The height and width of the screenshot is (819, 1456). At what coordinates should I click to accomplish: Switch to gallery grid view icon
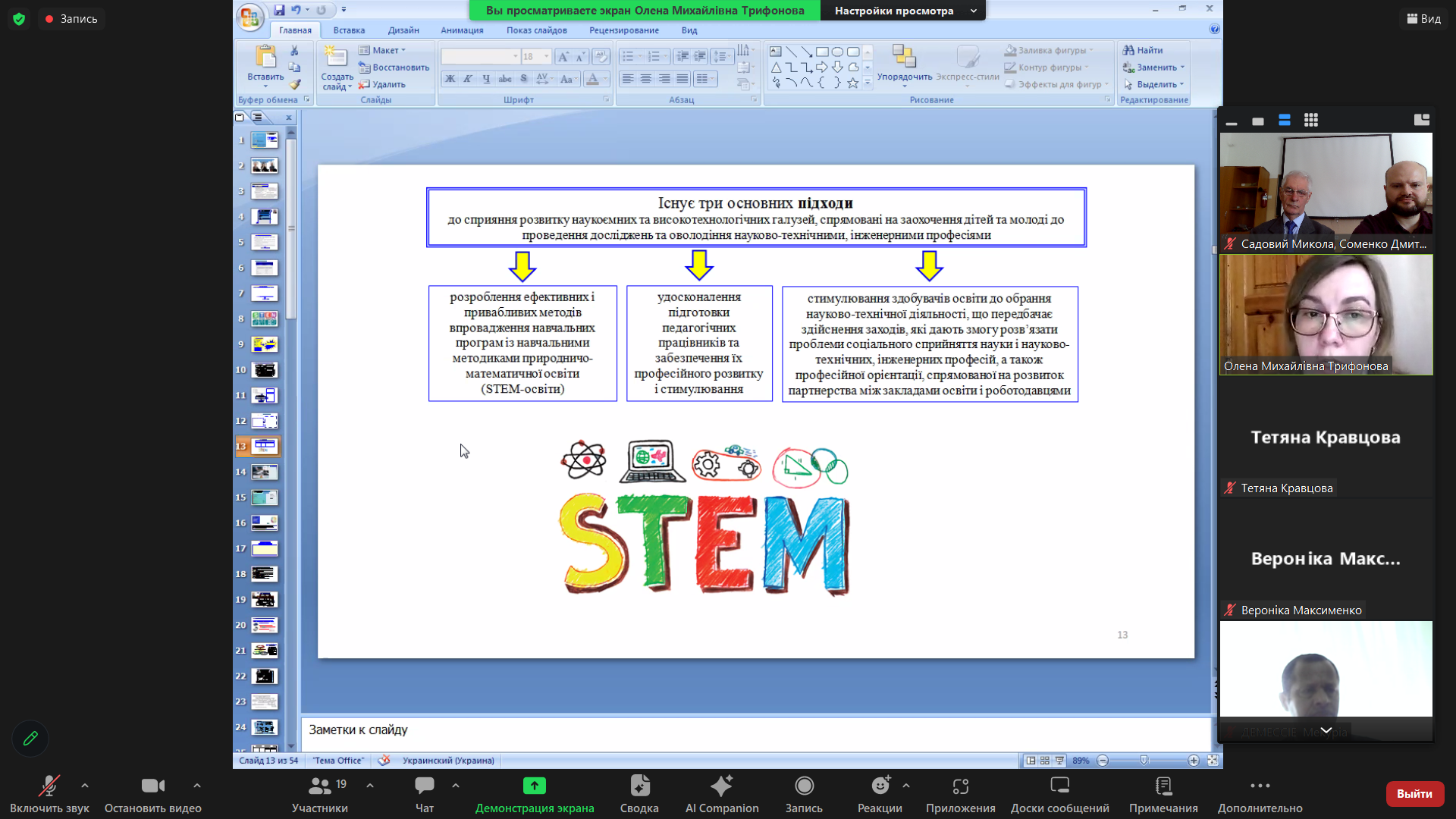[1311, 120]
